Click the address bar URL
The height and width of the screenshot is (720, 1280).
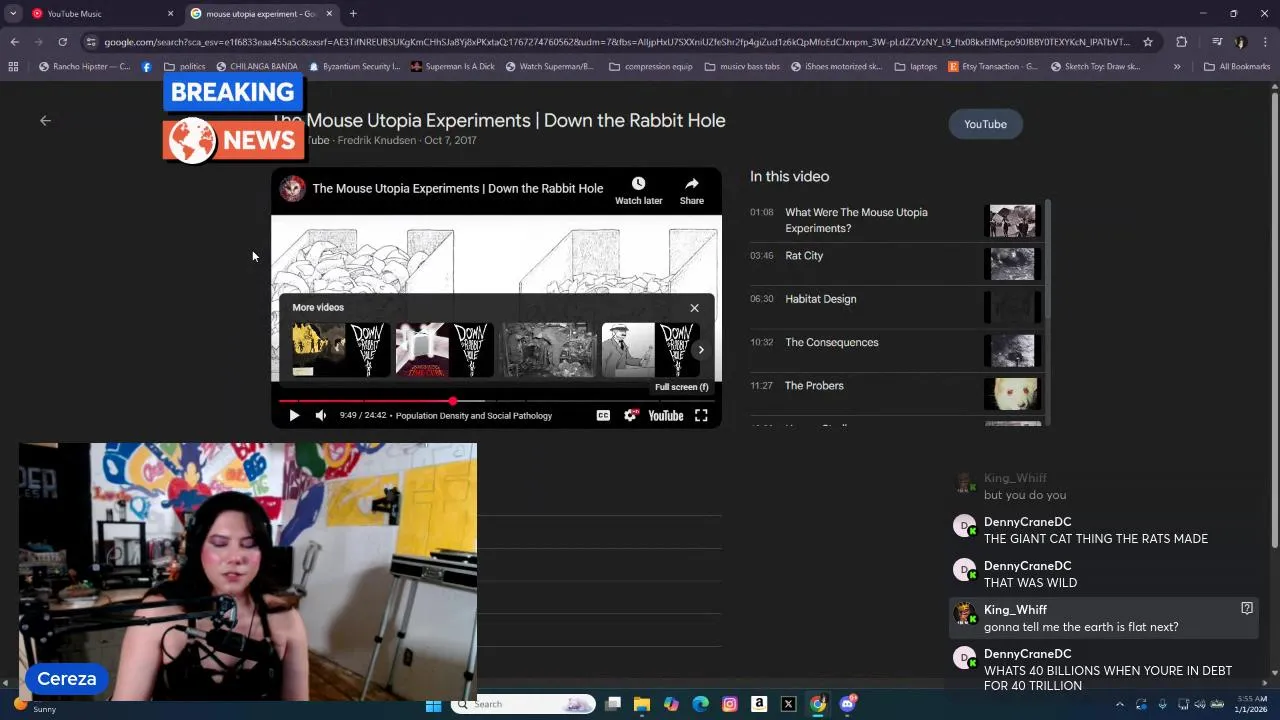(617, 42)
